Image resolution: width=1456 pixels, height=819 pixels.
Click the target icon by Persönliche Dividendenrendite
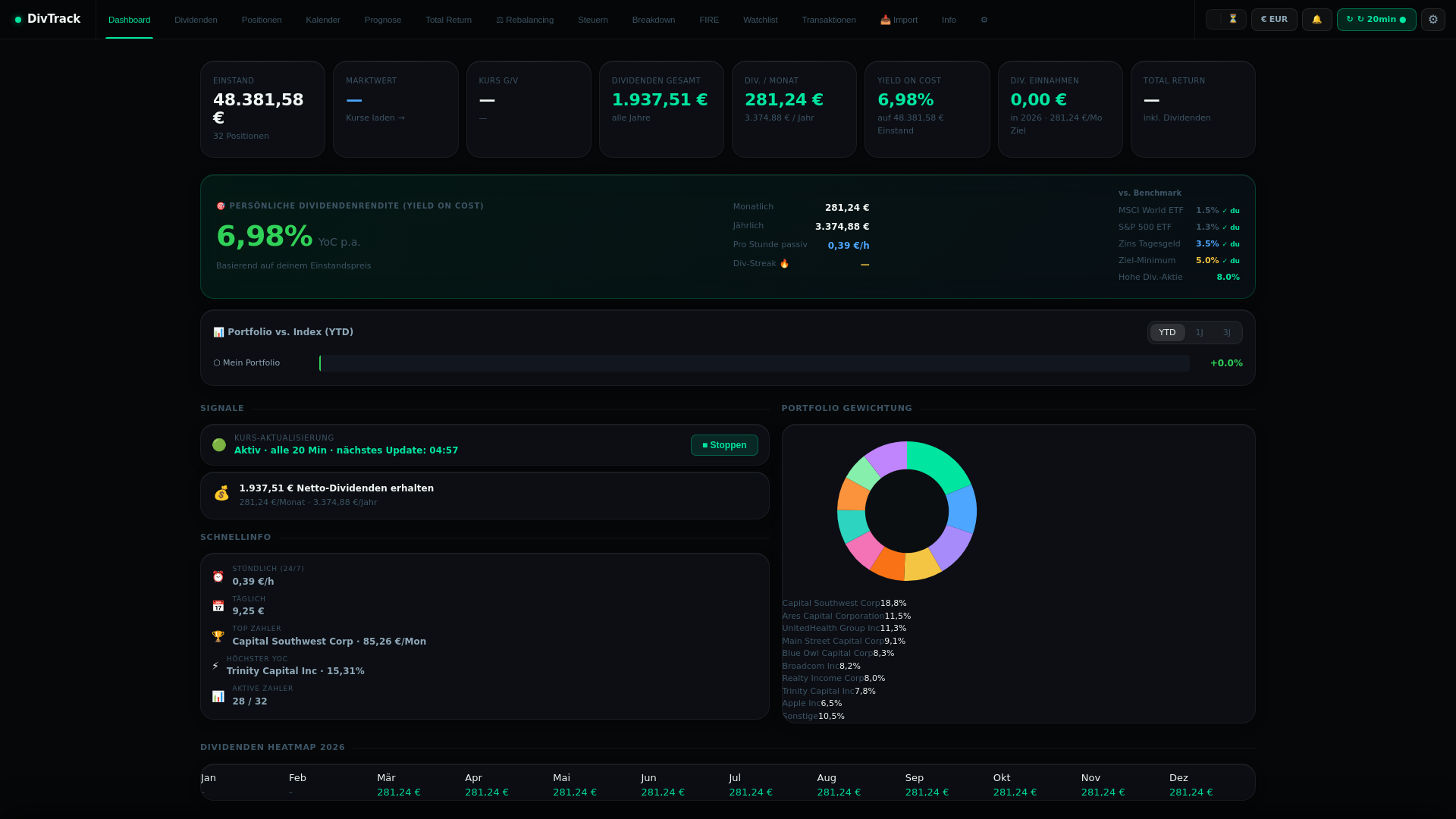221,206
